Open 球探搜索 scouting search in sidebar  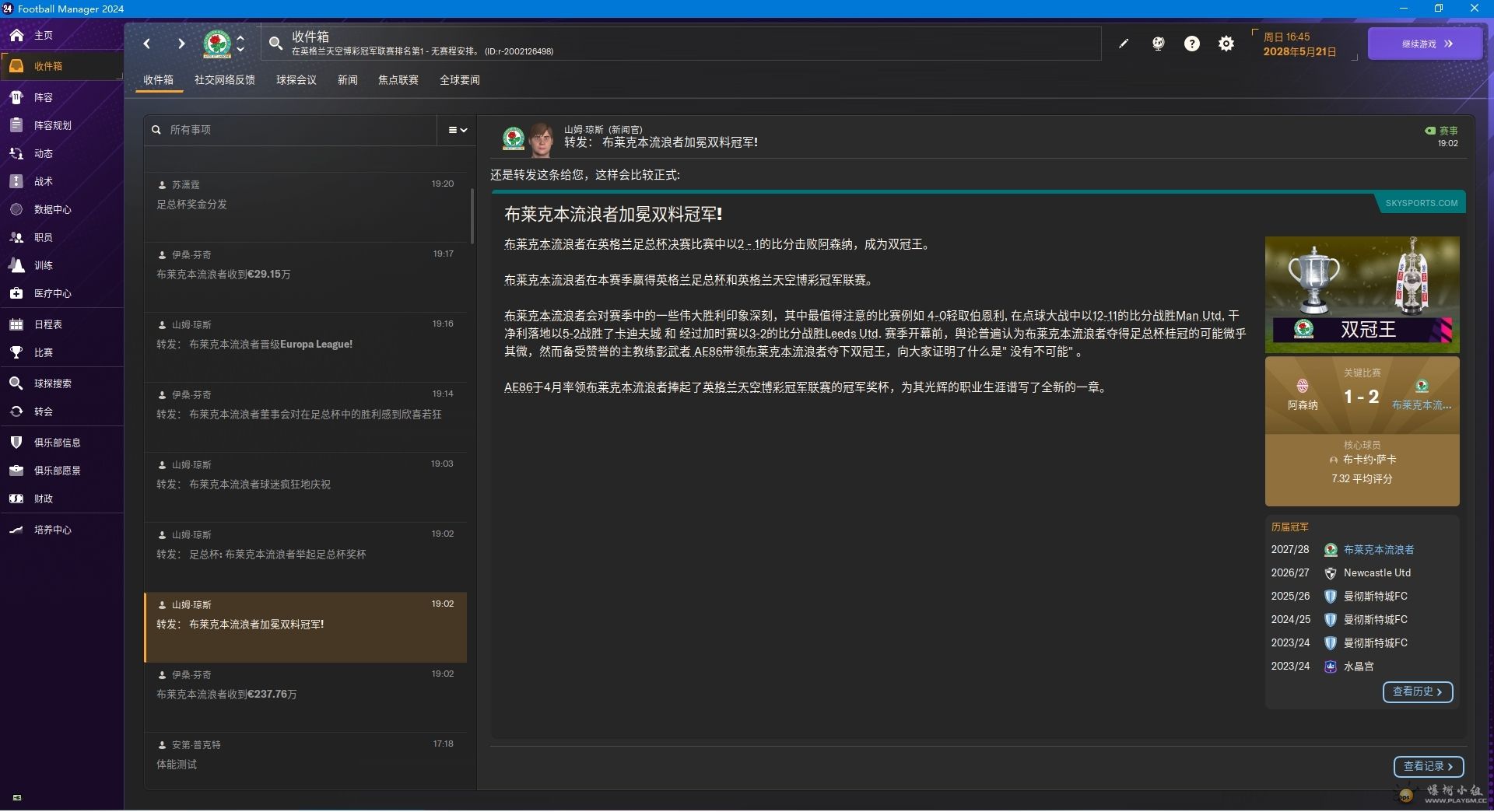(x=61, y=383)
